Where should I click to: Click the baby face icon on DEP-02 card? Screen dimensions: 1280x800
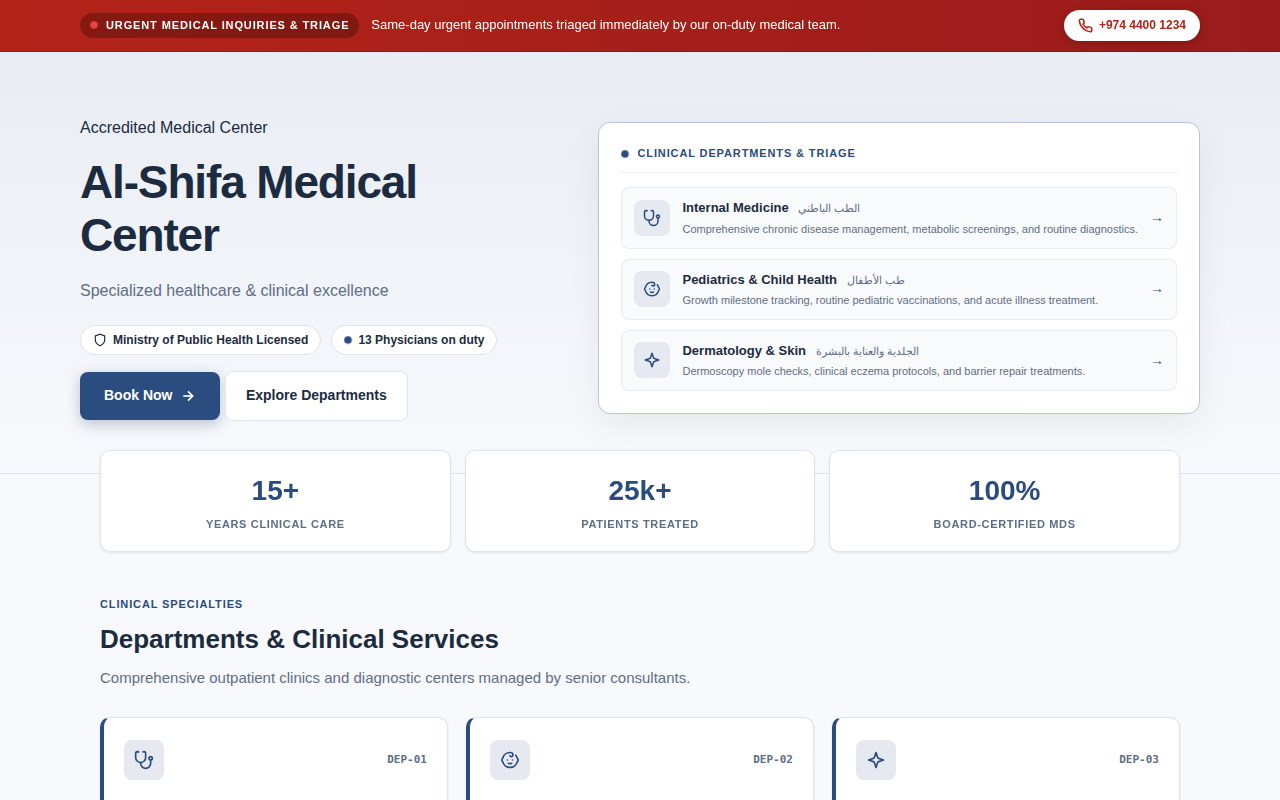[510, 760]
